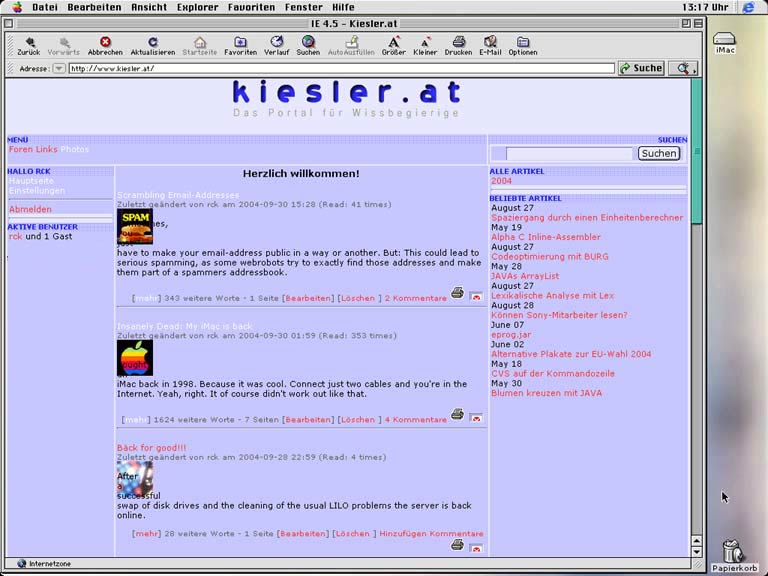This screenshot has height=576, width=768.
Task: Open the Alpha C Inline-Assembler article link
Action: (545, 237)
